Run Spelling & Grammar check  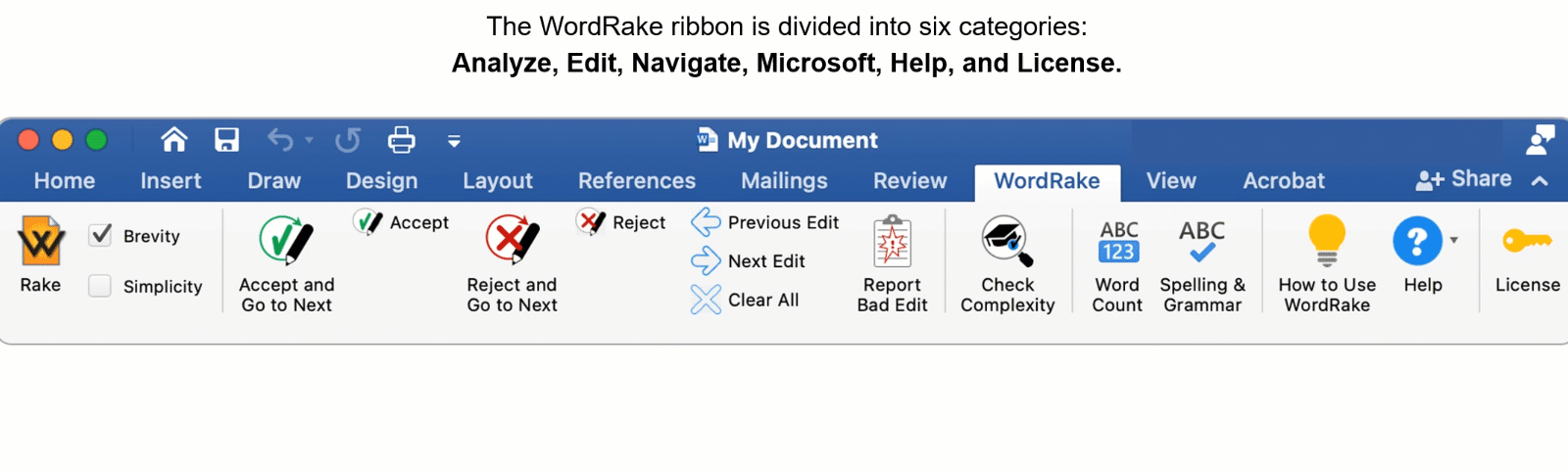pos(1201,241)
